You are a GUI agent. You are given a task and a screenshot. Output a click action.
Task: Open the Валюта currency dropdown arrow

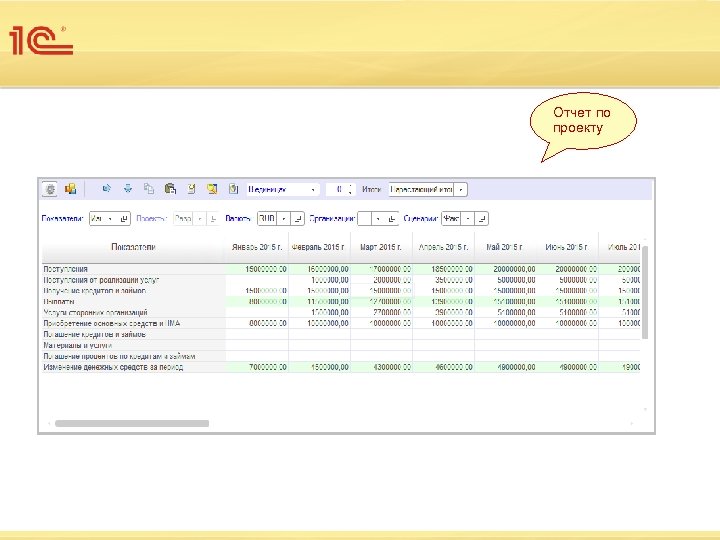[284, 219]
